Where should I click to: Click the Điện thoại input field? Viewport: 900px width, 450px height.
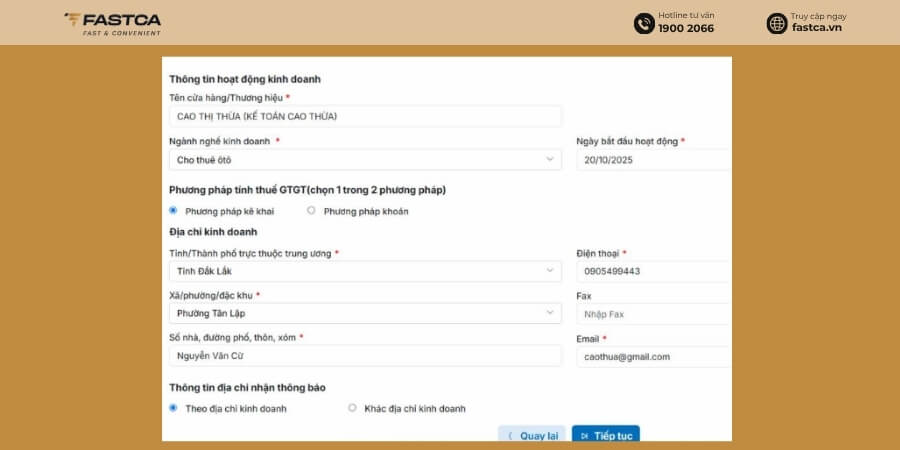tap(654, 271)
